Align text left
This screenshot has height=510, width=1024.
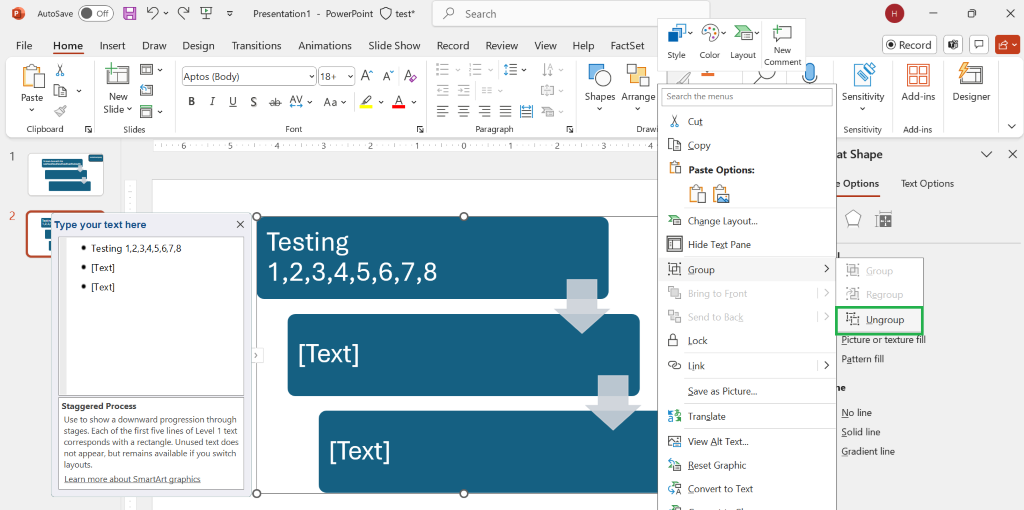[443, 111]
